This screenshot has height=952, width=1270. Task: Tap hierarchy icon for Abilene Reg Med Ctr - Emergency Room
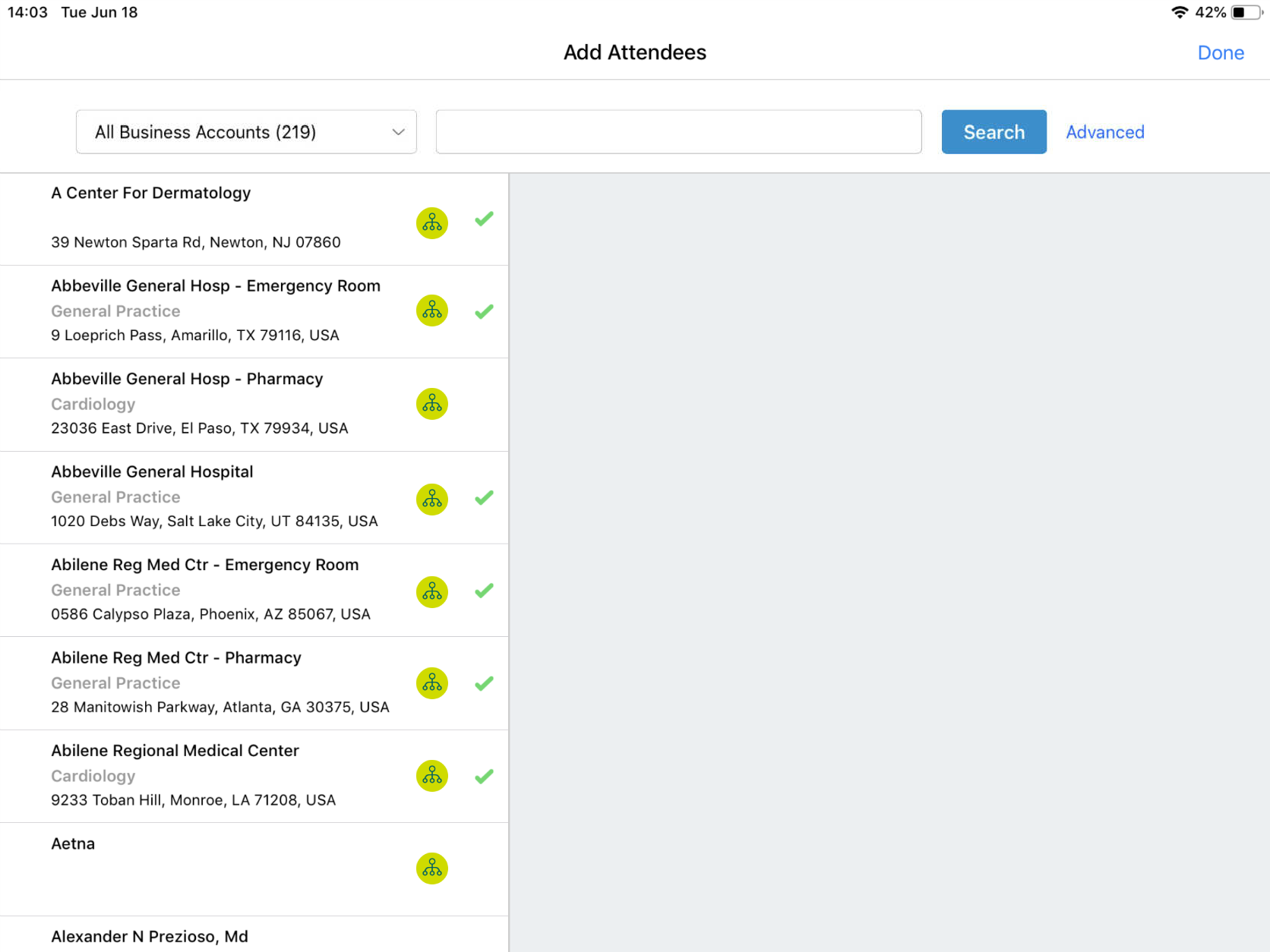431,592
